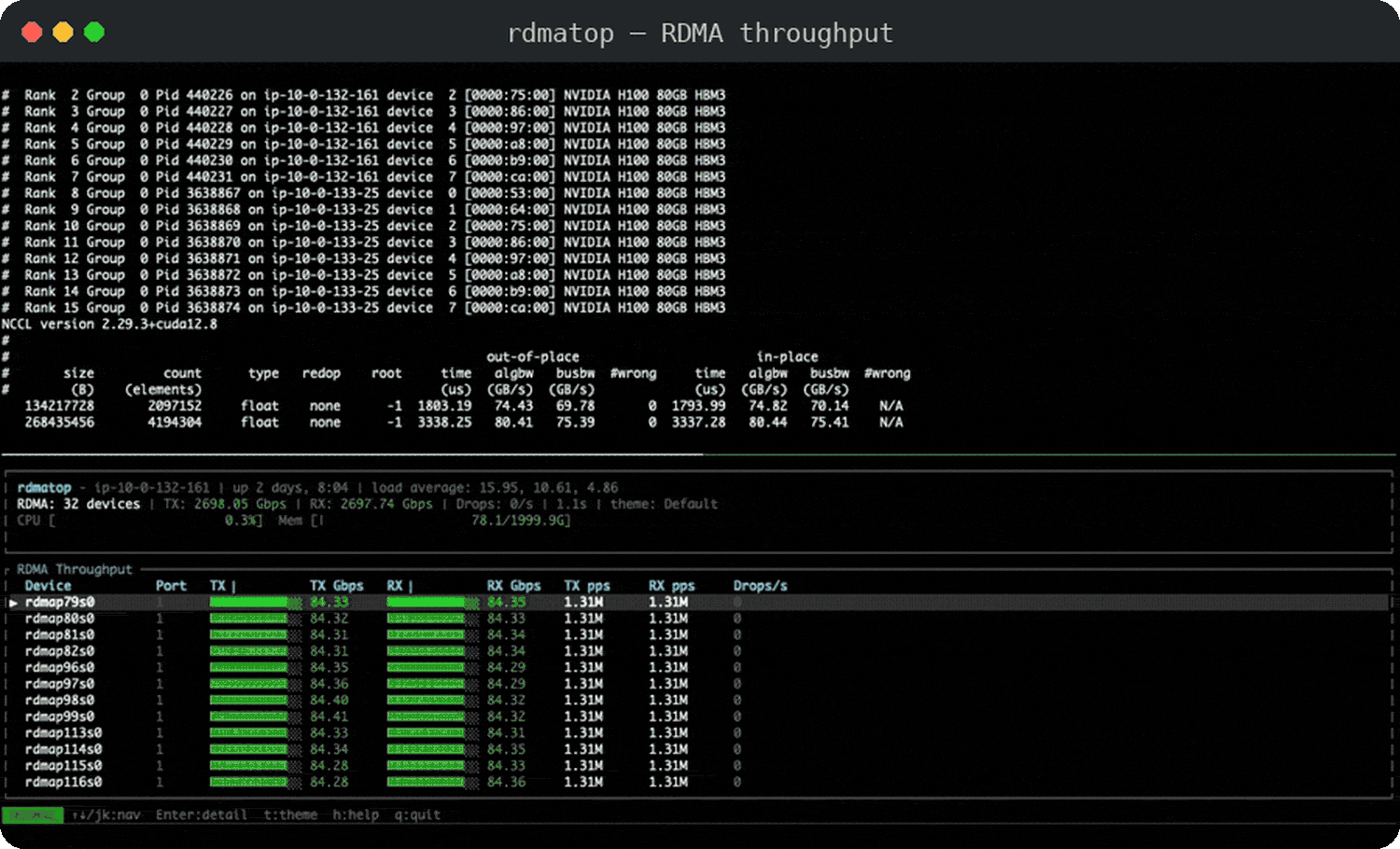Image resolution: width=1400 pixels, height=849 pixels.
Task: Click the TX Gbps column header
Action: 336,586
